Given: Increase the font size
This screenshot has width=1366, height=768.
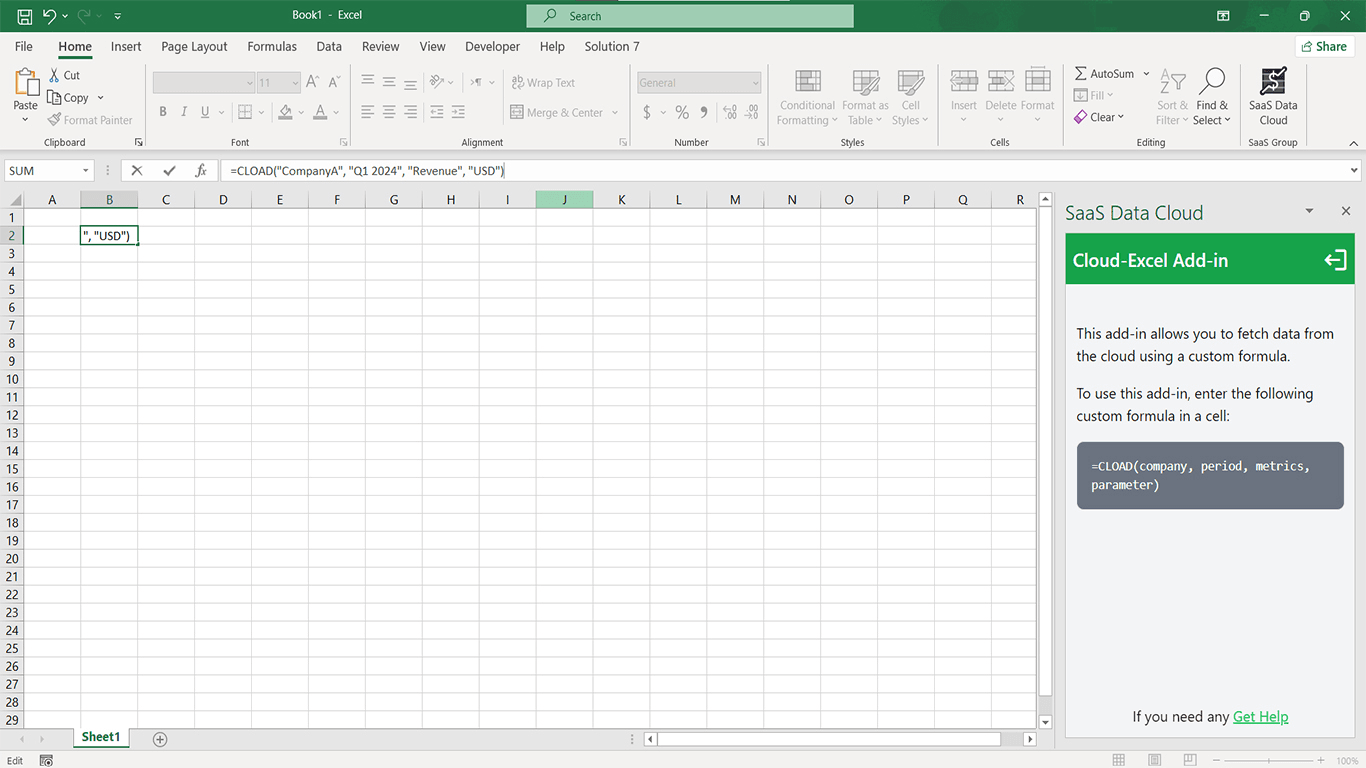Looking at the screenshot, I should click(x=313, y=83).
